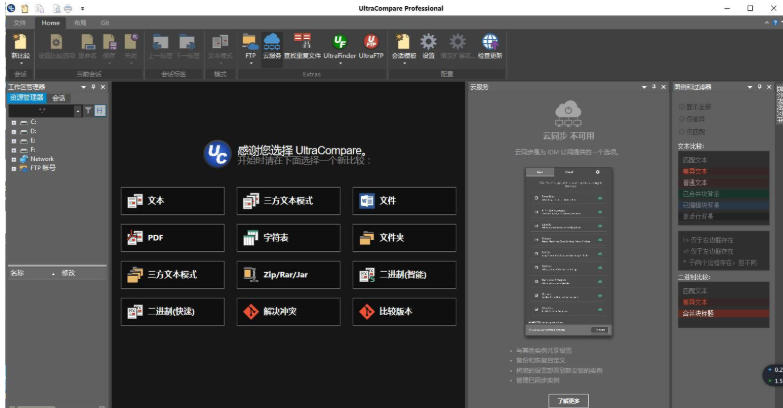
Task: Switch to the Git ribbon tab
Action: pos(105,22)
